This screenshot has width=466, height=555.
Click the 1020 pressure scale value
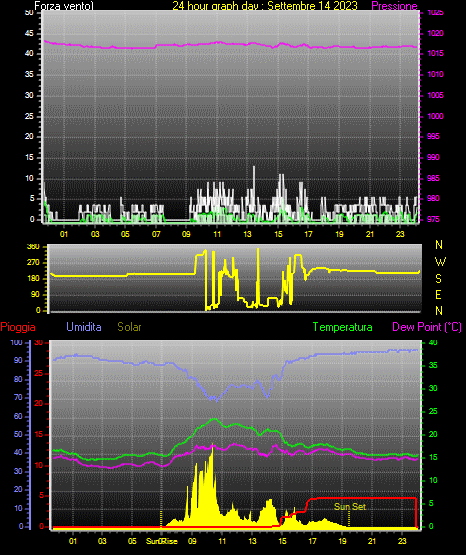coord(435,33)
